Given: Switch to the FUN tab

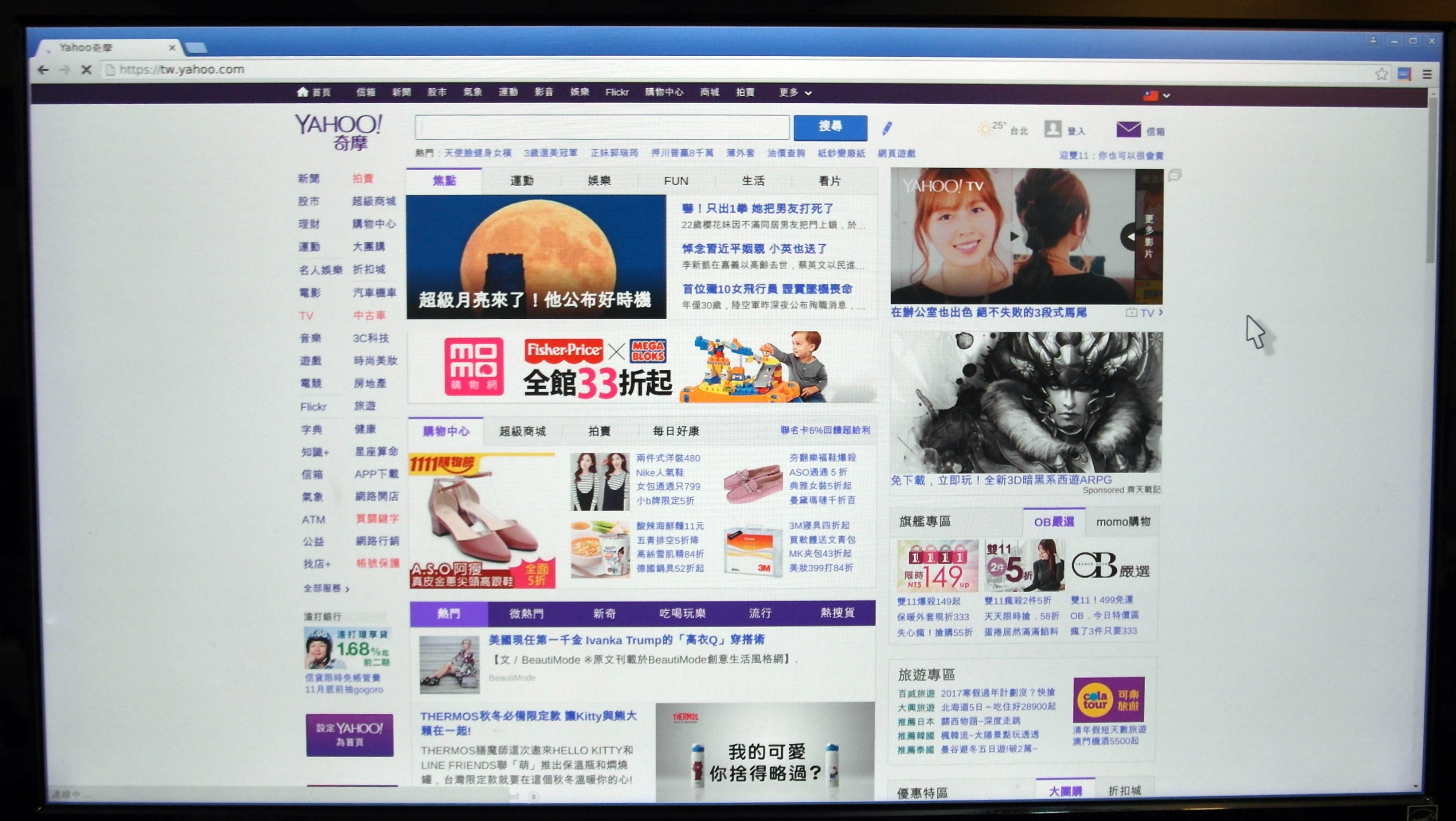Looking at the screenshot, I should (676, 181).
